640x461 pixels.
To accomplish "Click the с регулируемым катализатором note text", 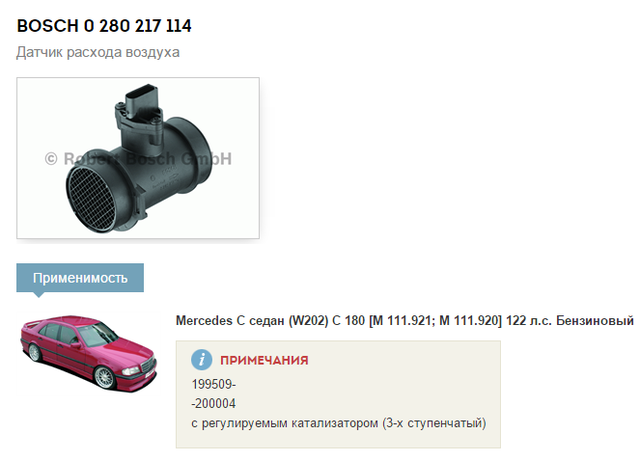I will 339,423.
